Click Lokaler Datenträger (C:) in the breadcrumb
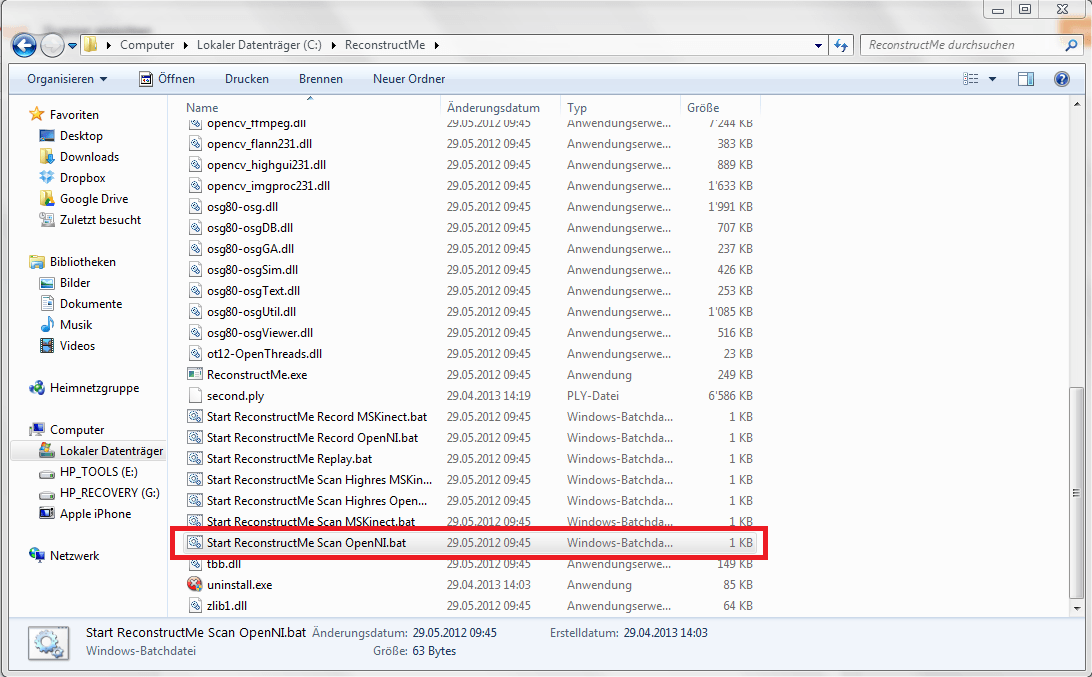The height and width of the screenshot is (677, 1092). [259, 45]
